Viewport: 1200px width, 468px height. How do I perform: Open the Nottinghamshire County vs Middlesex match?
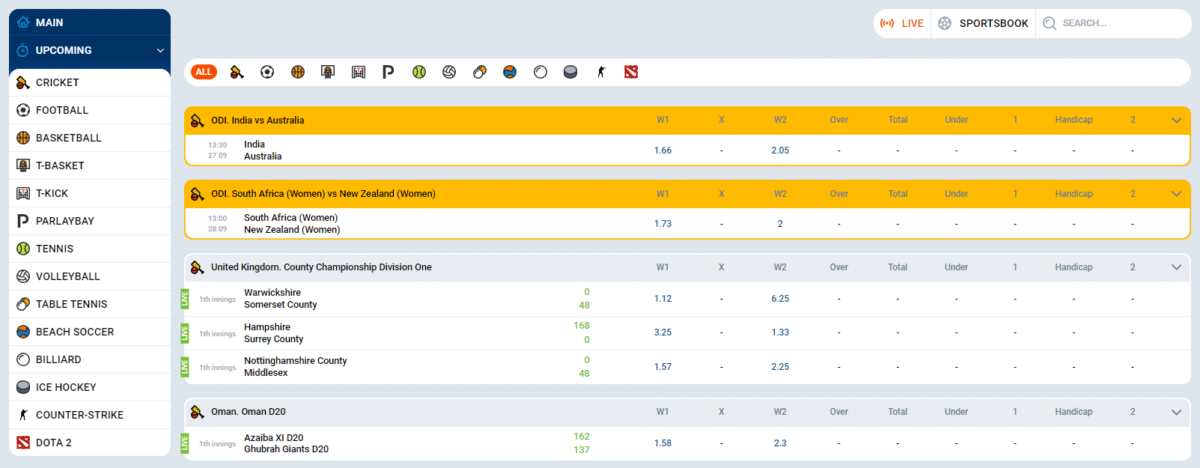[296, 367]
